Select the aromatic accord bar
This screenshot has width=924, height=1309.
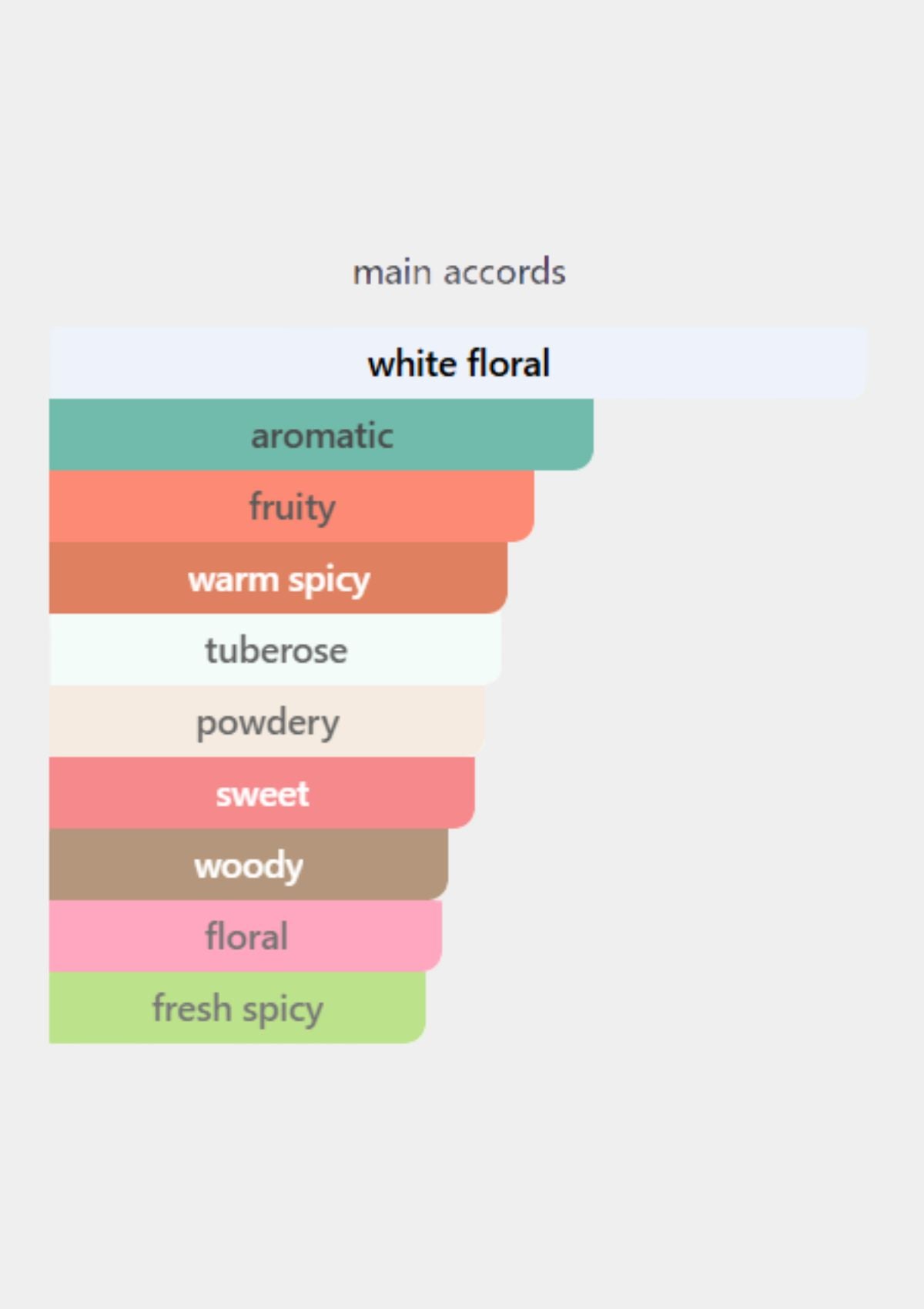(x=321, y=434)
